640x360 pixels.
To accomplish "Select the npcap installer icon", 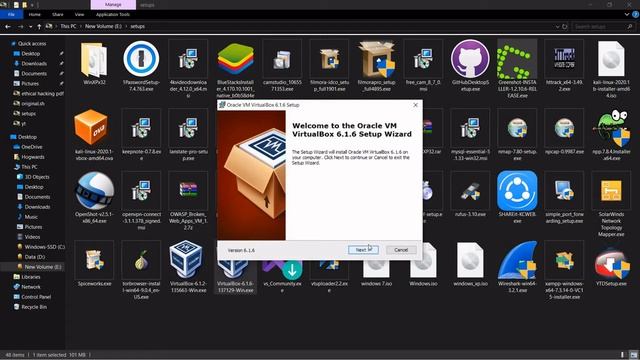I will tap(564, 128).
